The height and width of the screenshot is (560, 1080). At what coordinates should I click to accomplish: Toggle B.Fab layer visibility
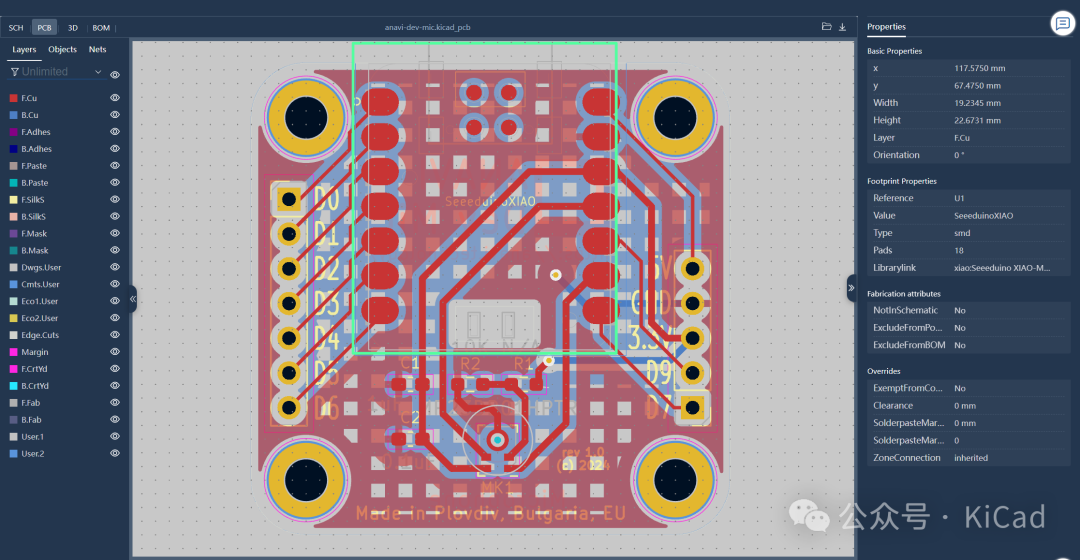115,419
